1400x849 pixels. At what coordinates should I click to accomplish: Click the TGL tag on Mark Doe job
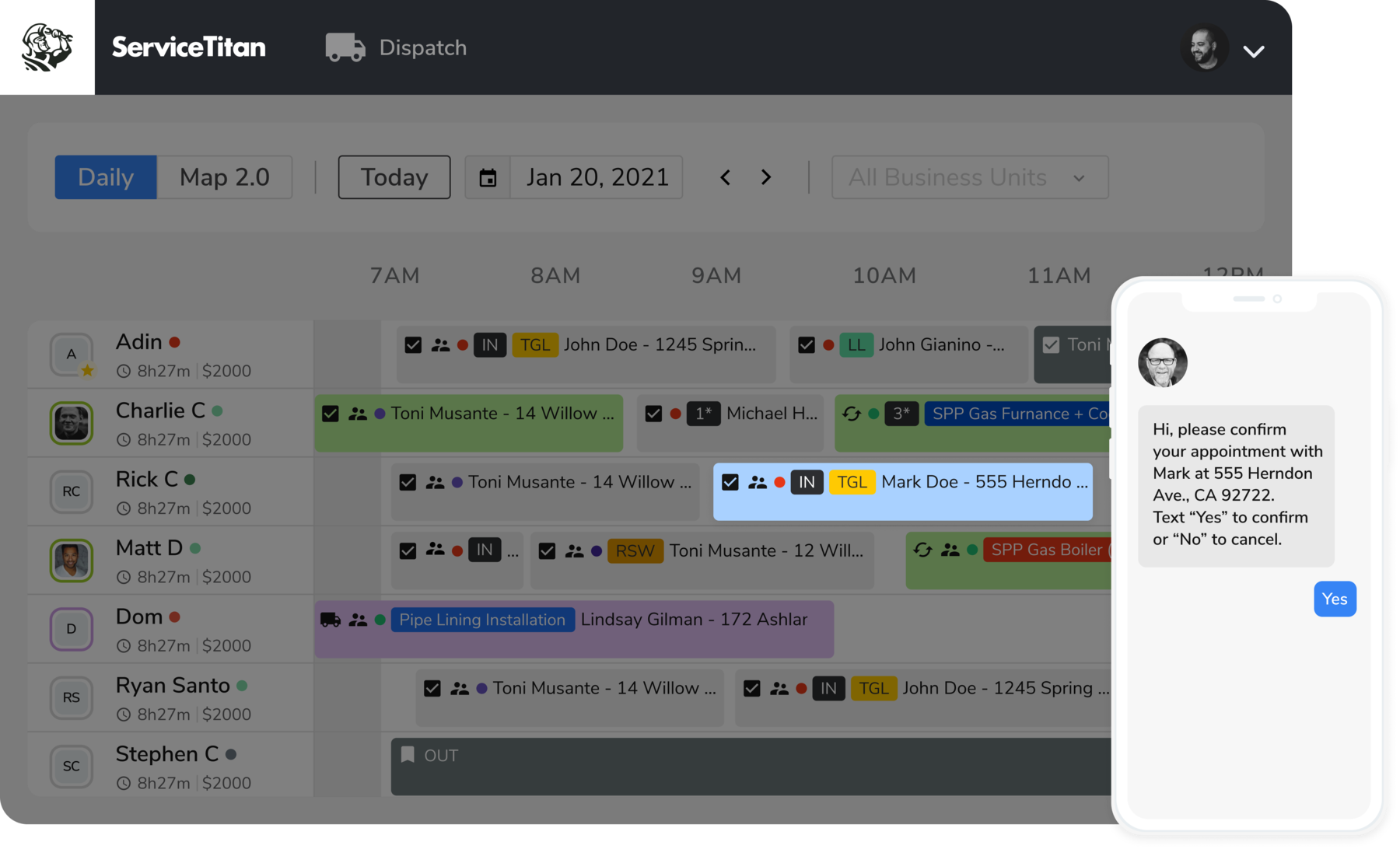click(x=852, y=483)
